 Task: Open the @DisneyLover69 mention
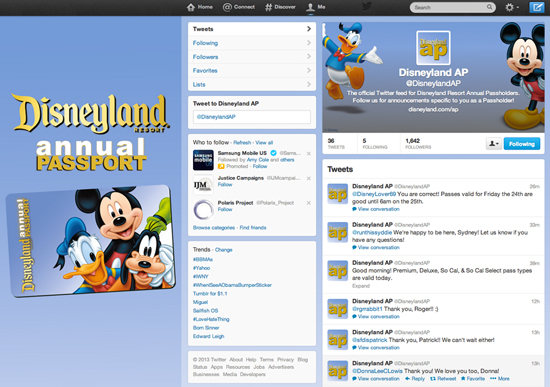[374, 194]
